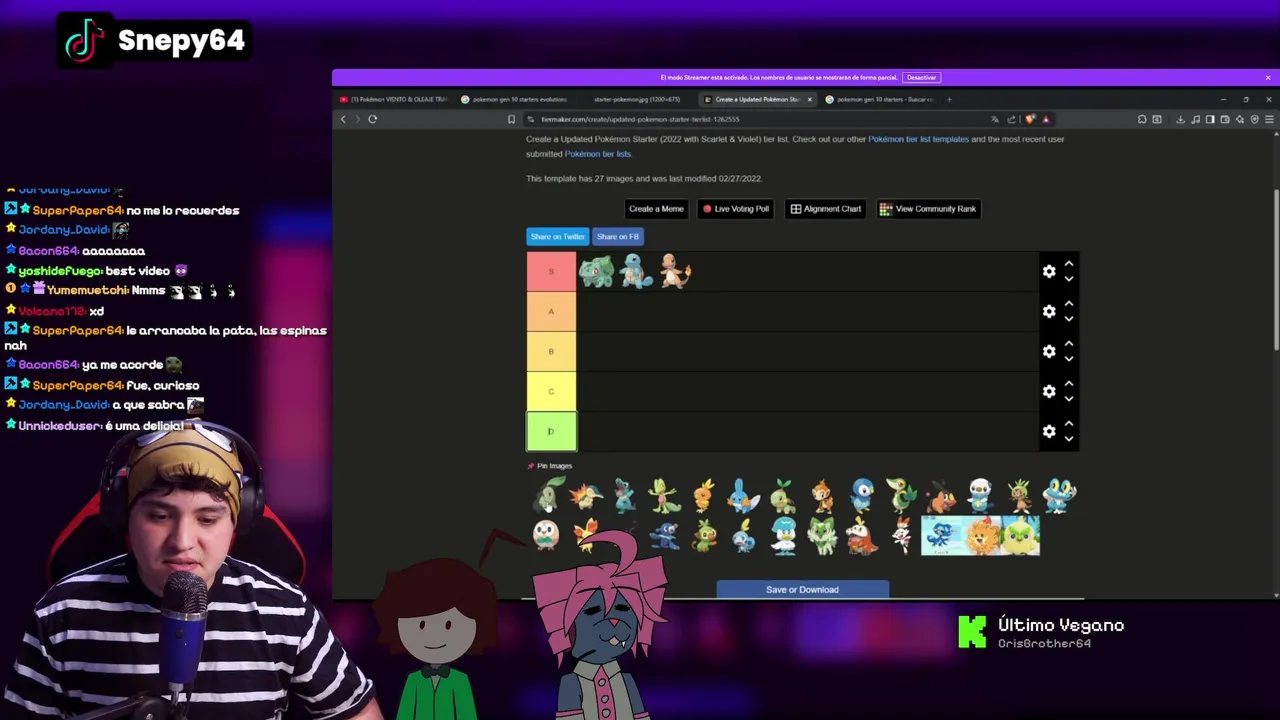Select the Sprigatito starter image

pyautogui.click(x=822, y=535)
